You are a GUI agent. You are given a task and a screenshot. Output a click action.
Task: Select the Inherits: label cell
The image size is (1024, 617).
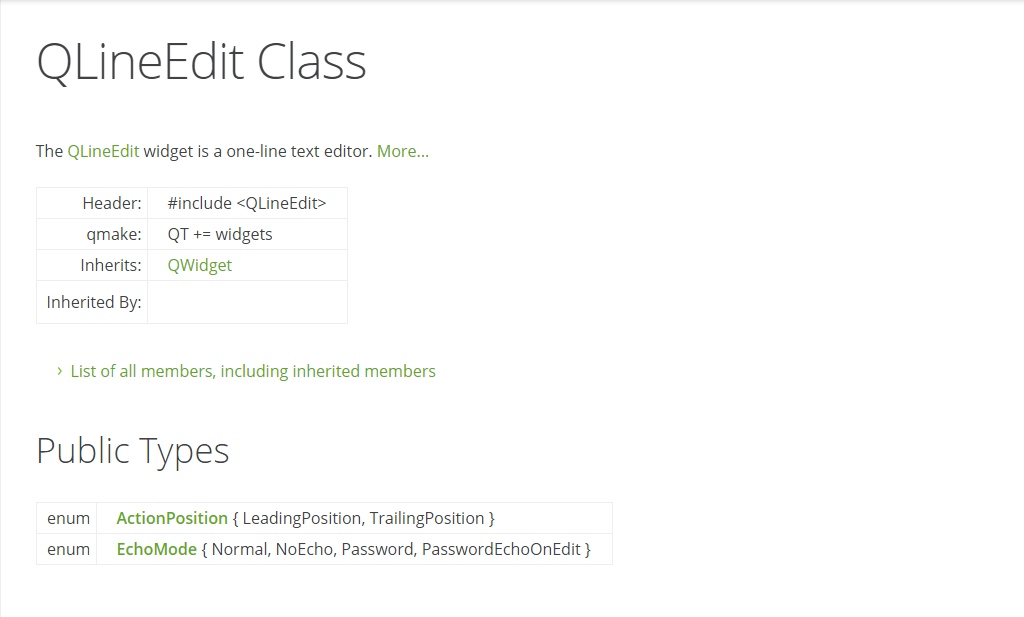[92, 266]
